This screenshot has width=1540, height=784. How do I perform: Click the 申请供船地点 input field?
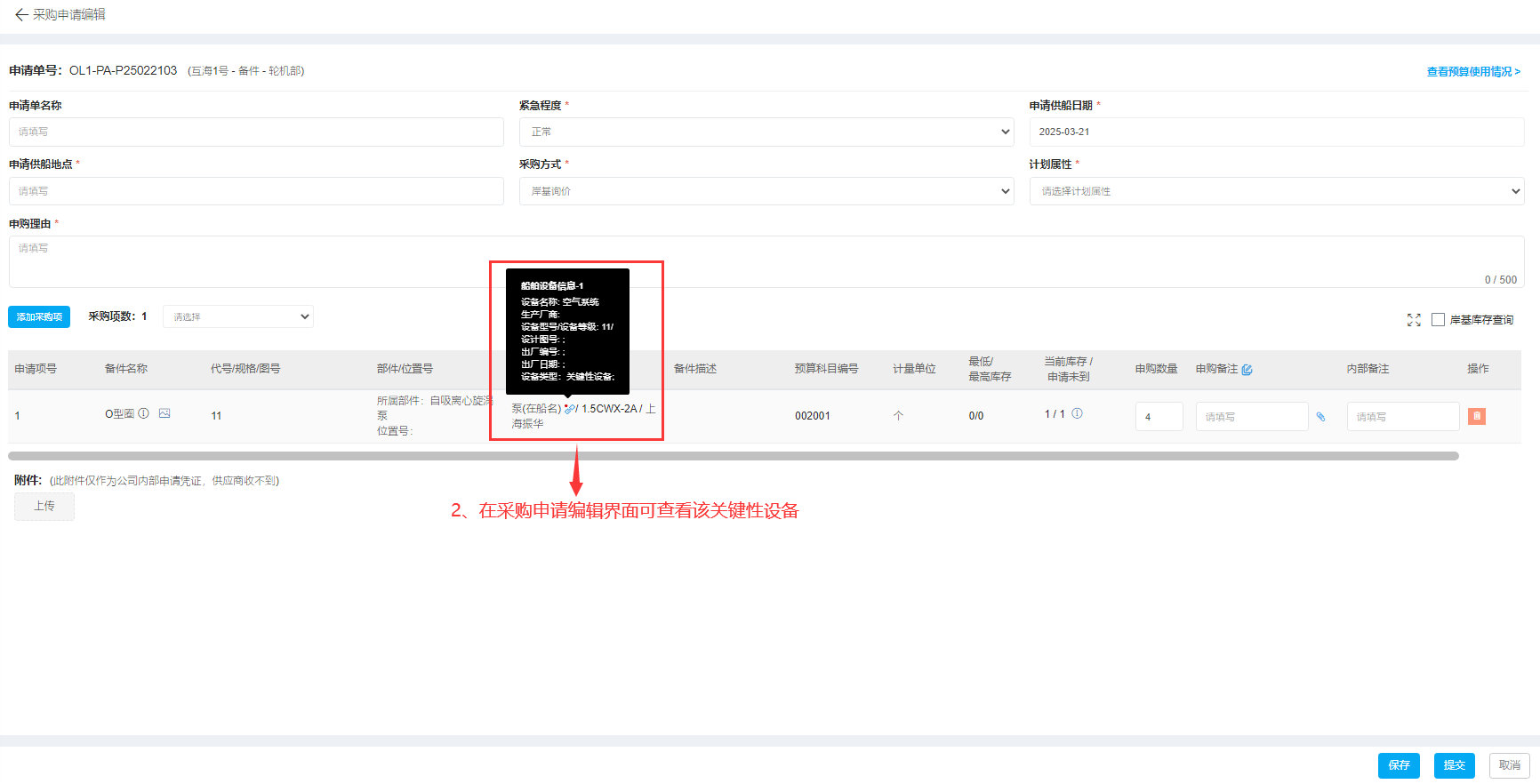[256, 191]
